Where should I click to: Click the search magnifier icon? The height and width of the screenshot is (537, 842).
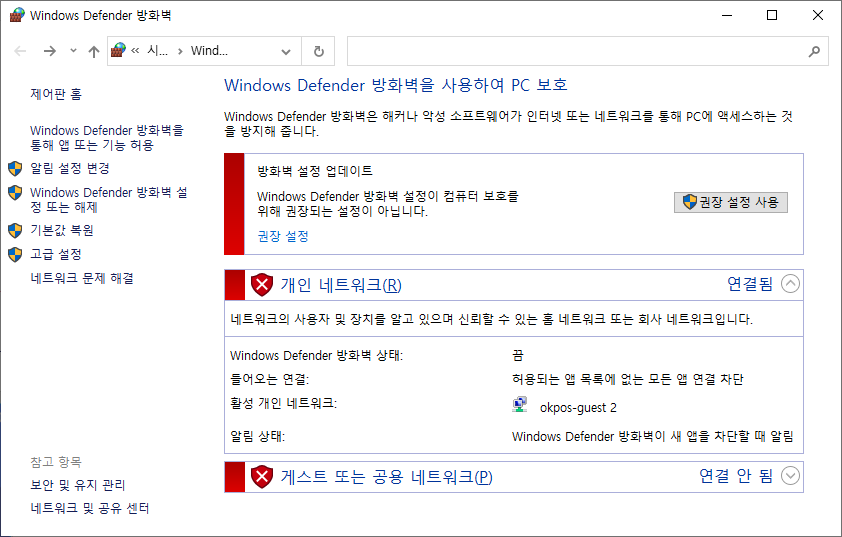point(815,51)
